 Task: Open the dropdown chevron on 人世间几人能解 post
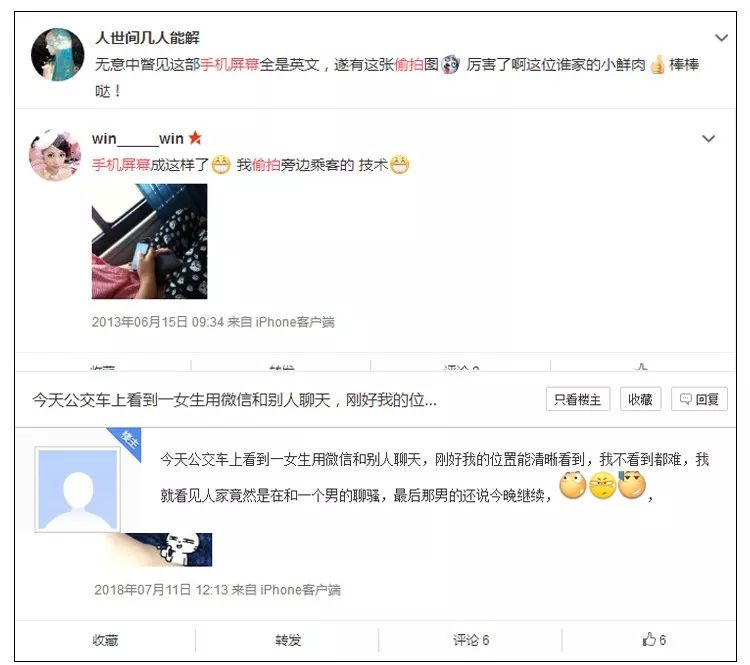pyautogui.click(x=721, y=38)
